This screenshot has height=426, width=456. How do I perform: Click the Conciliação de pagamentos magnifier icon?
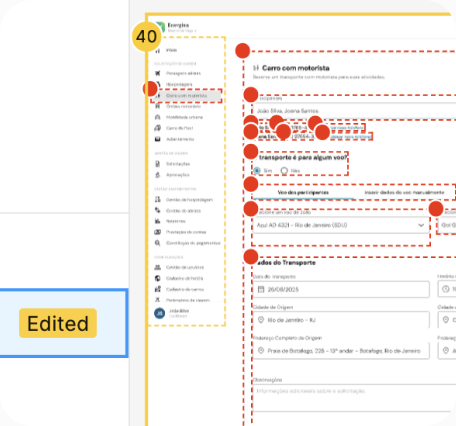158,243
